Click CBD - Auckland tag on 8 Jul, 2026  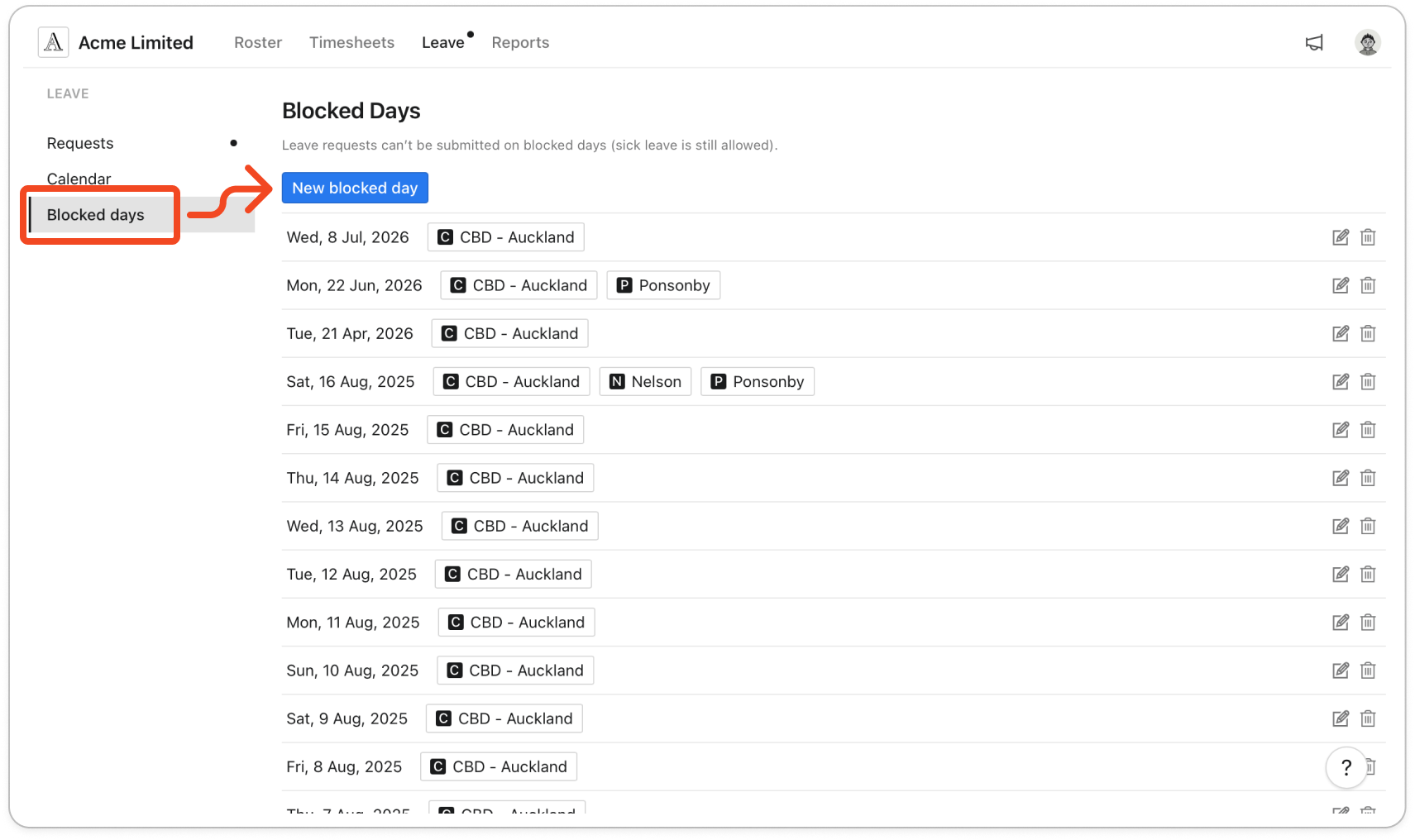[x=506, y=237]
